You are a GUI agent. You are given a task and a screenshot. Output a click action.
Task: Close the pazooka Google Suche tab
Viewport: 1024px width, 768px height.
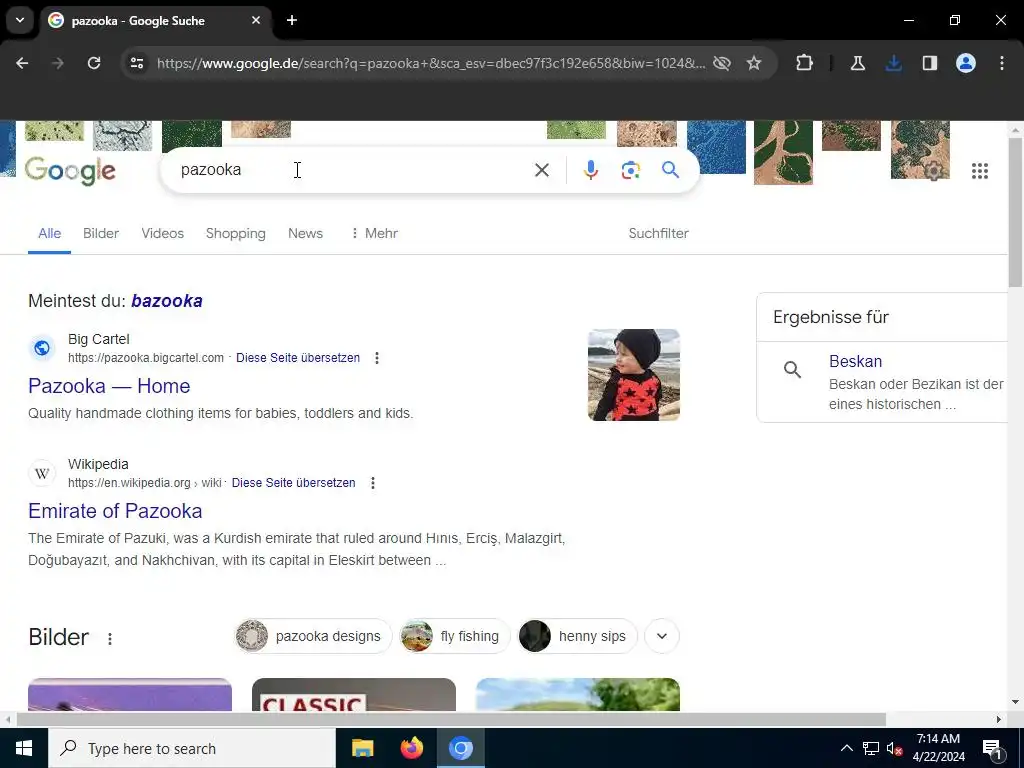click(256, 20)
